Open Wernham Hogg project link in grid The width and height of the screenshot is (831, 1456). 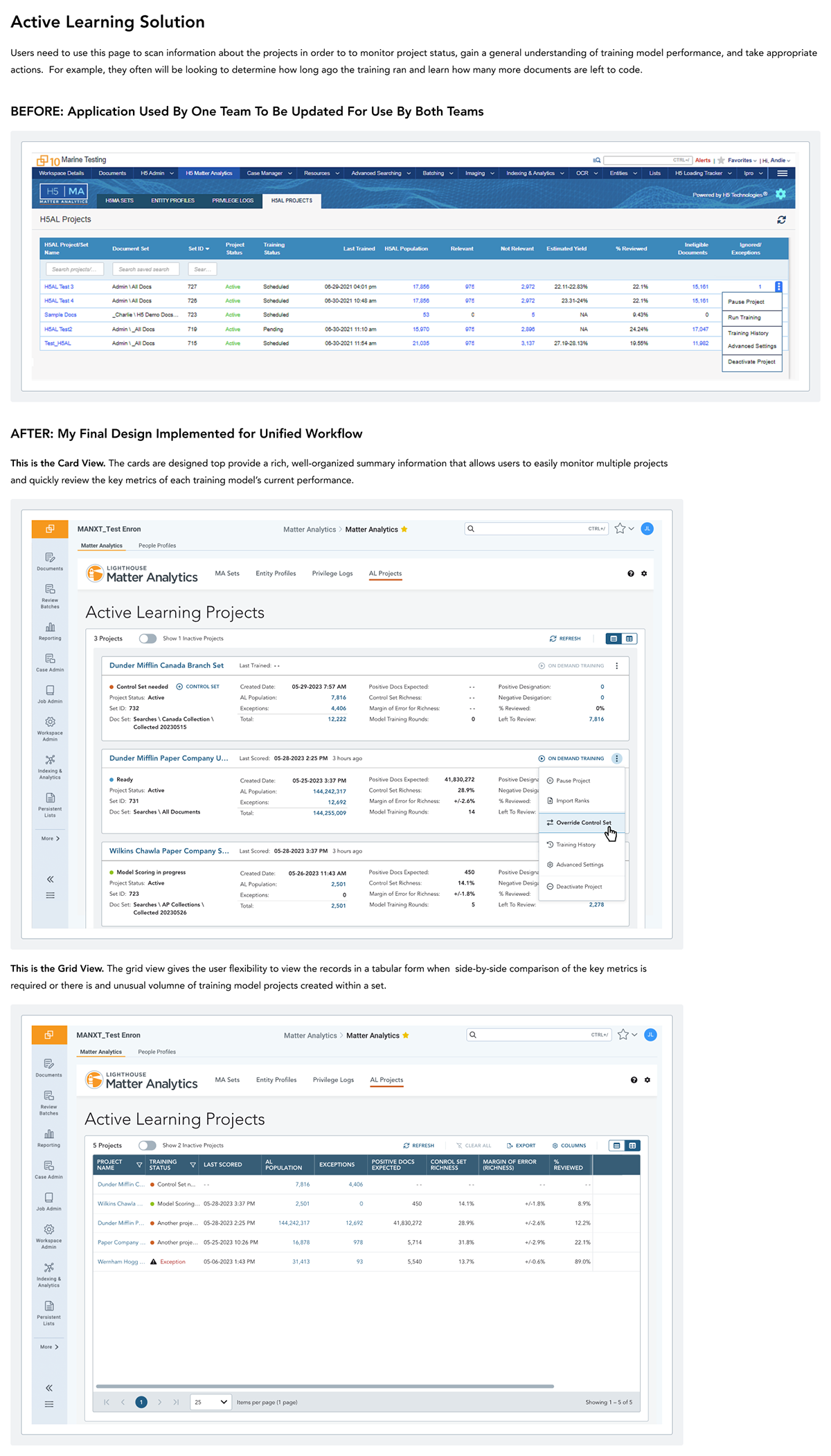pos(121,1261)
